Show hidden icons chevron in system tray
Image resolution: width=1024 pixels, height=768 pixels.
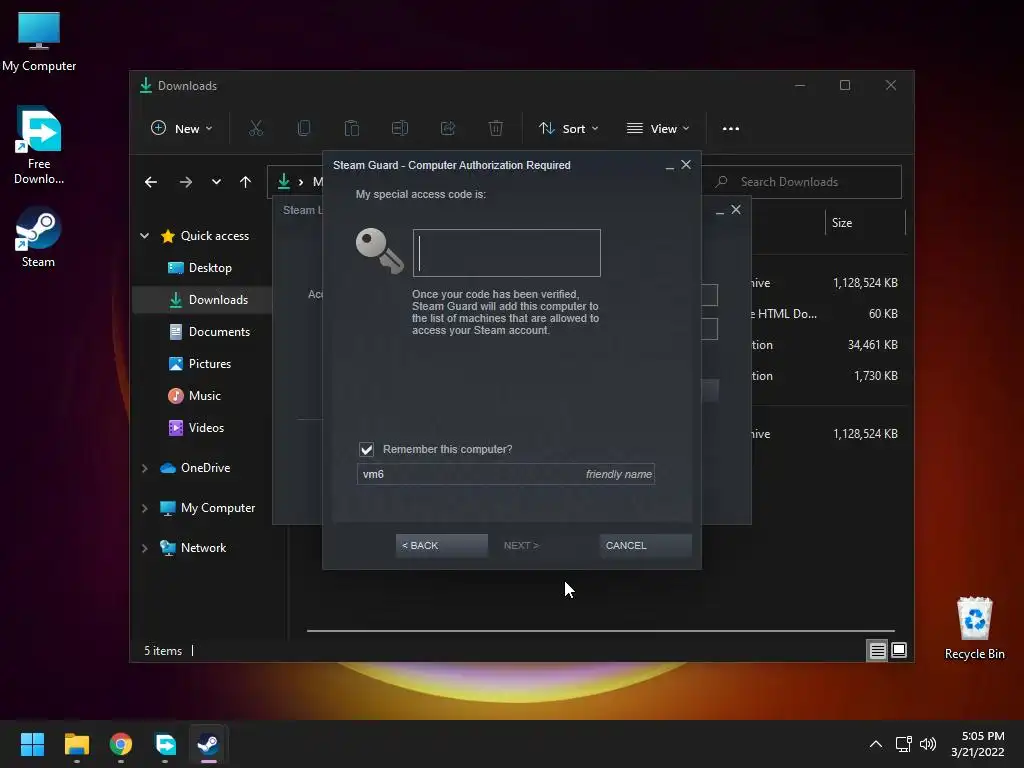(x=876, y=744)
